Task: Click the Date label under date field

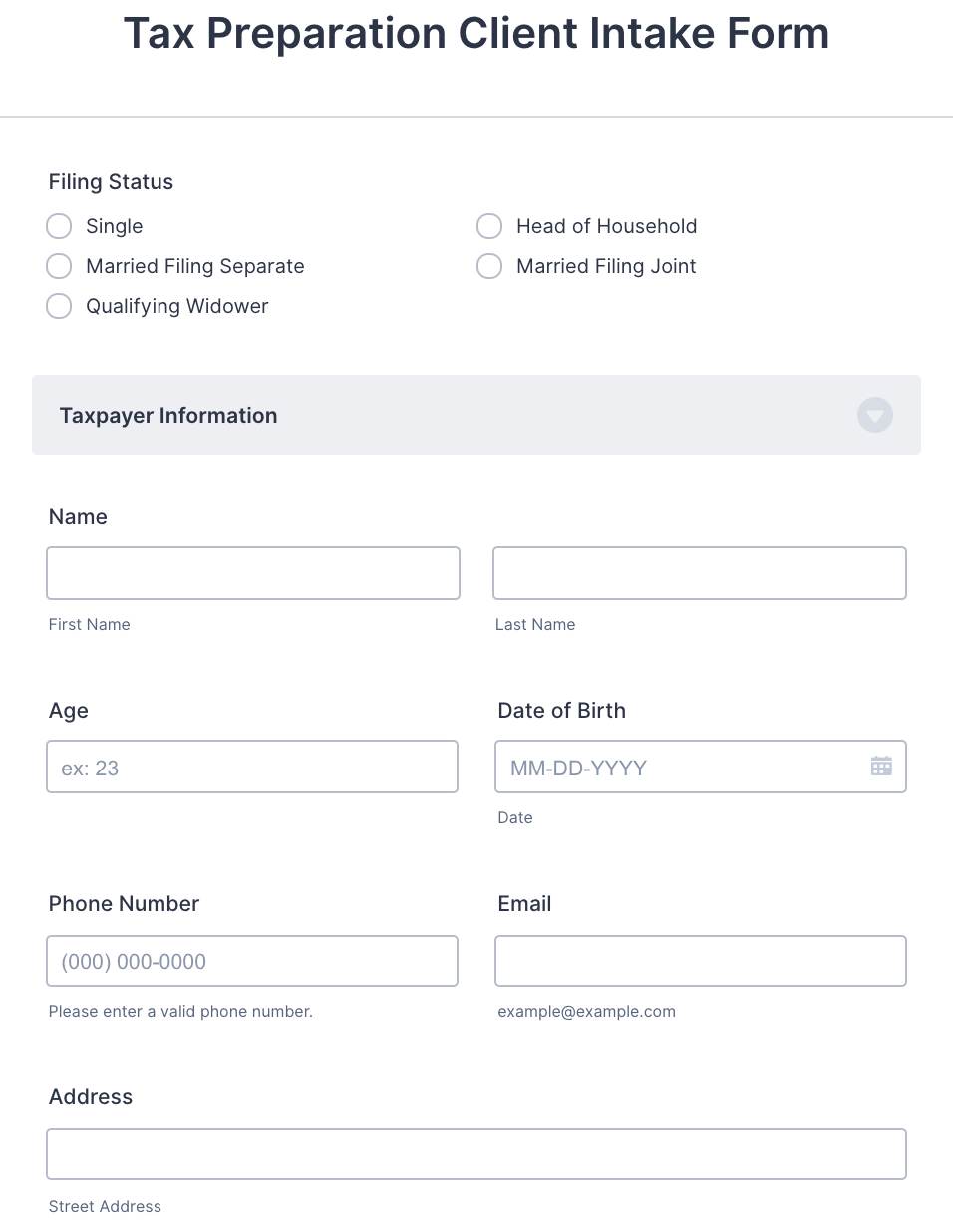Action: click(514, 817)
